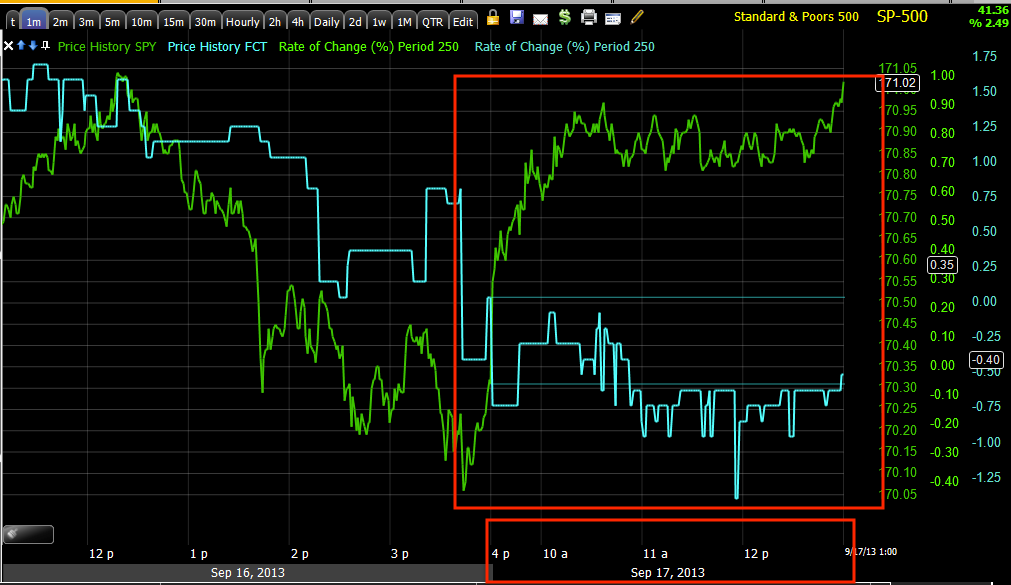Select the 3m timeframe tab
This screenshot has width=1011, height=585.
86,21
